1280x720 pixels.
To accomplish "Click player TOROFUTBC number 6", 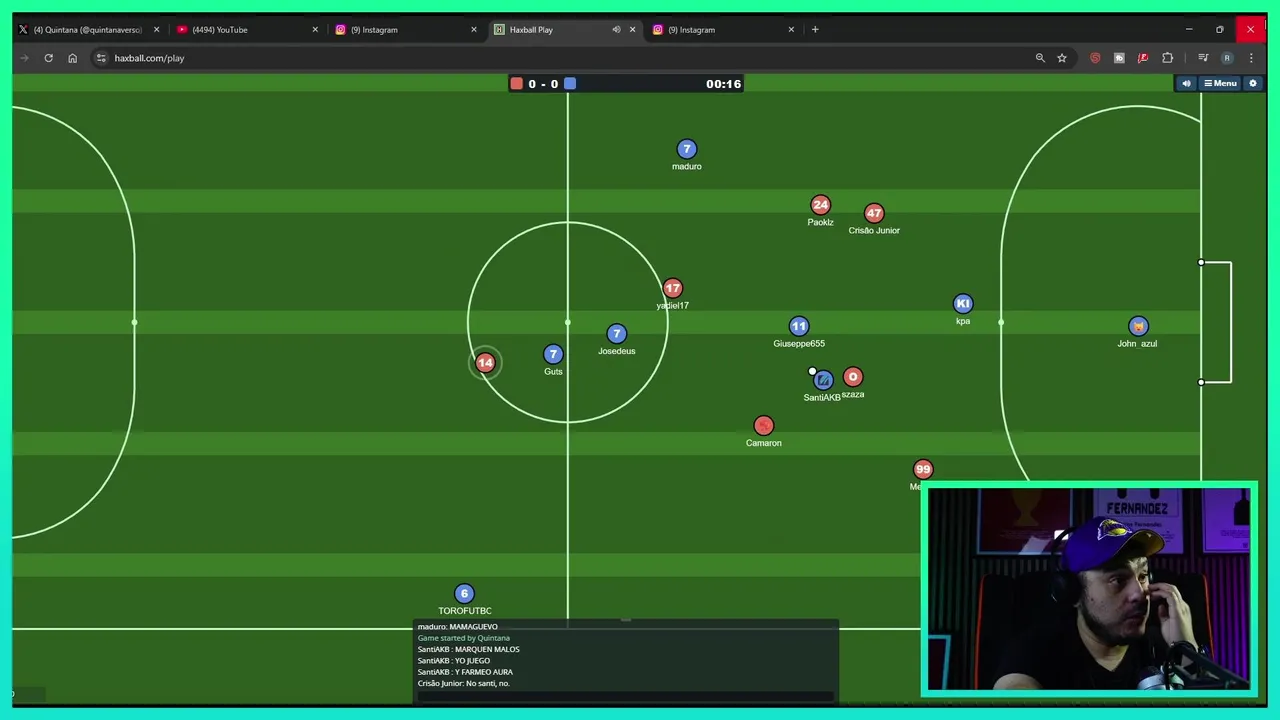I will (x=463, y=594).
